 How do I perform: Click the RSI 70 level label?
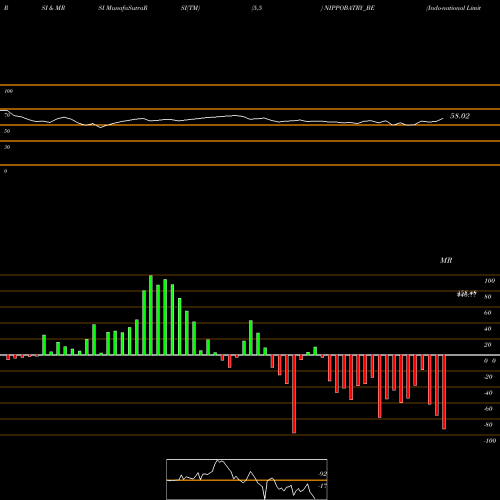point(7,115)
